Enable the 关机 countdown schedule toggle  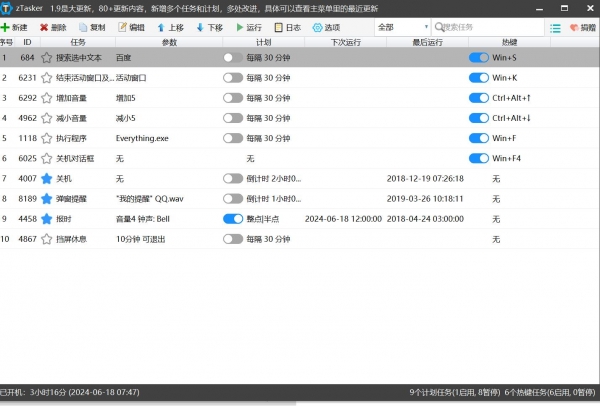pyautogui.click(x=233, y=179)
